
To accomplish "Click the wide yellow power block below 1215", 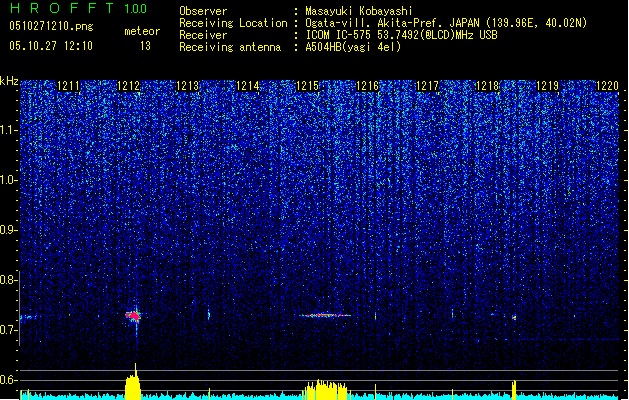I will (325, 390).
